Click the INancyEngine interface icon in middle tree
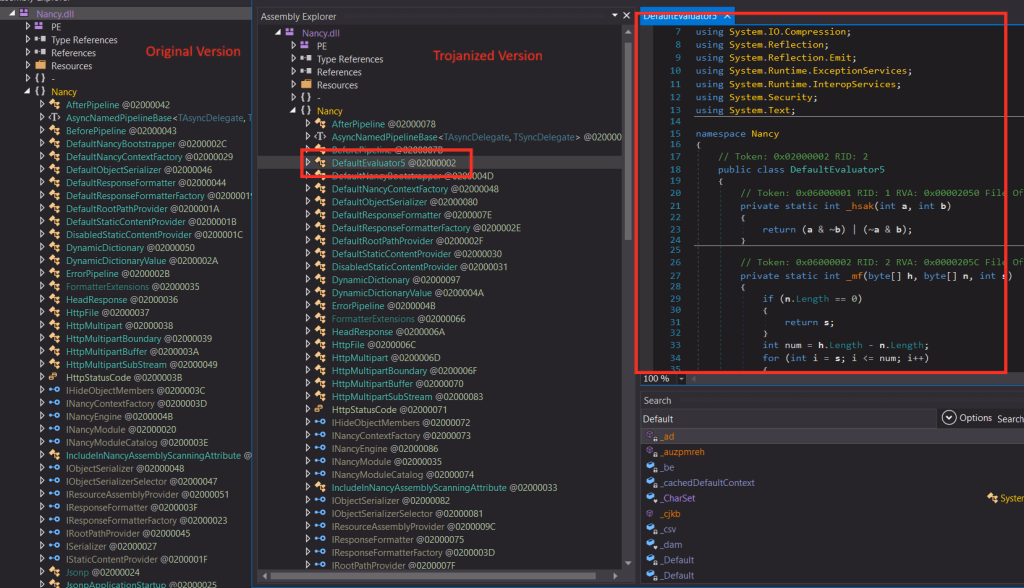The width and height of the screenshot is (1024, 588). coord(320,448)
